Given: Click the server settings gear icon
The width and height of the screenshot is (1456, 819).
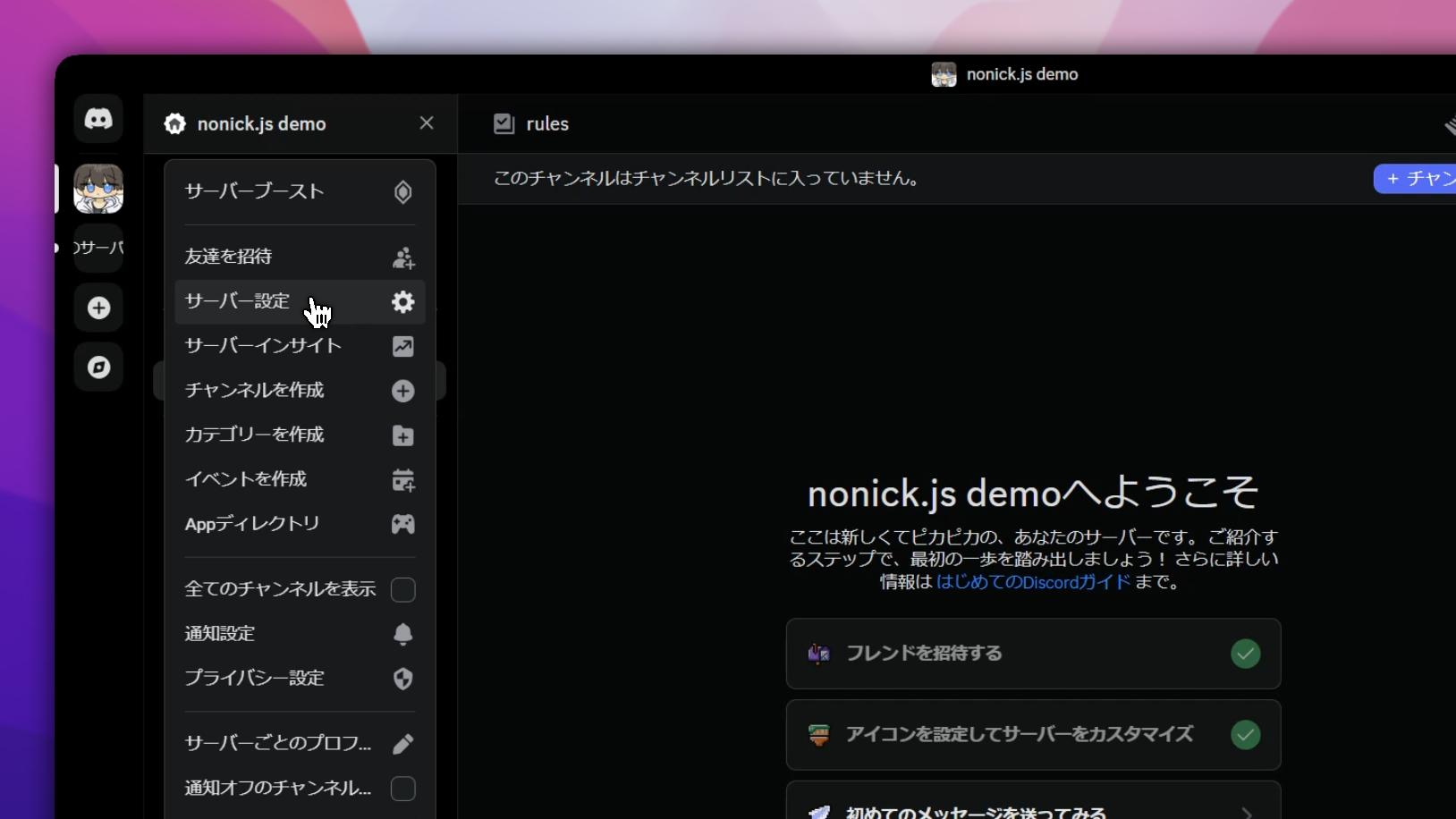Looking at the screenshot, I should point(403,302).
